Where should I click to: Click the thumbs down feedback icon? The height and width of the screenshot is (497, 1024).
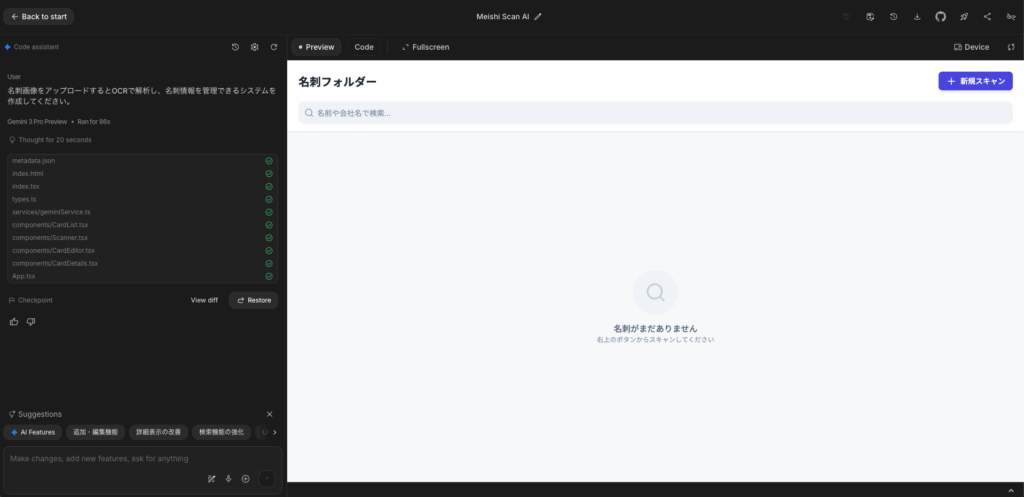tap(31, 322)
